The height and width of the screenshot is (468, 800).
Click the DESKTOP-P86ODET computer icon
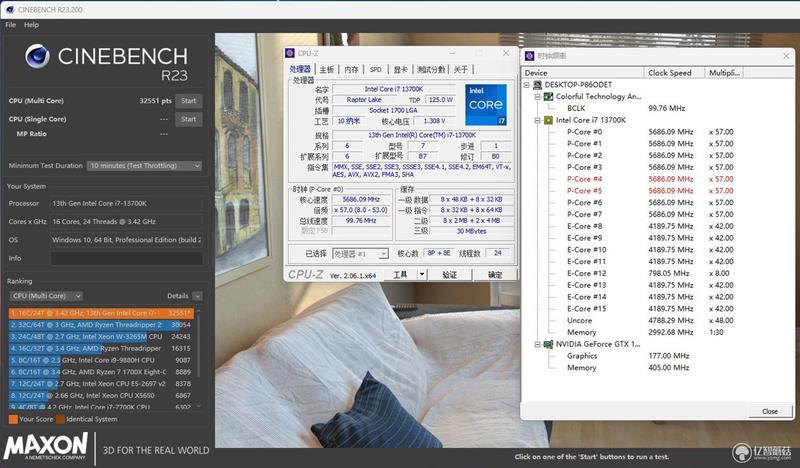[x=537, y=85]
